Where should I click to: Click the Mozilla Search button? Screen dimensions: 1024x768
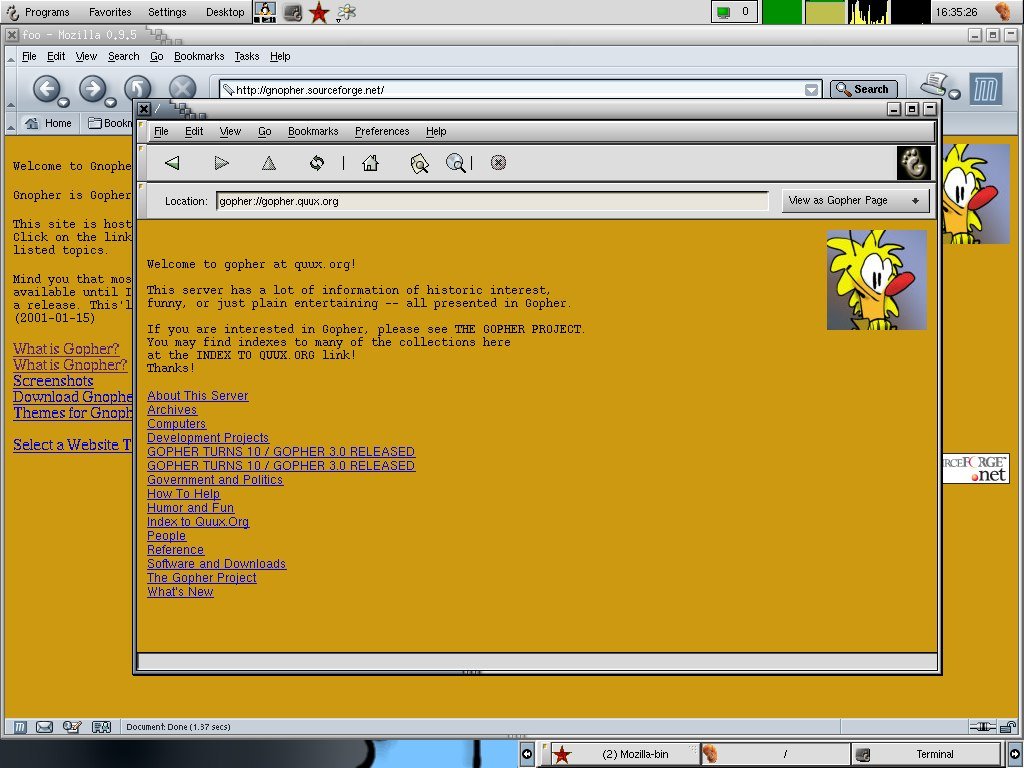tap(862, 89)
